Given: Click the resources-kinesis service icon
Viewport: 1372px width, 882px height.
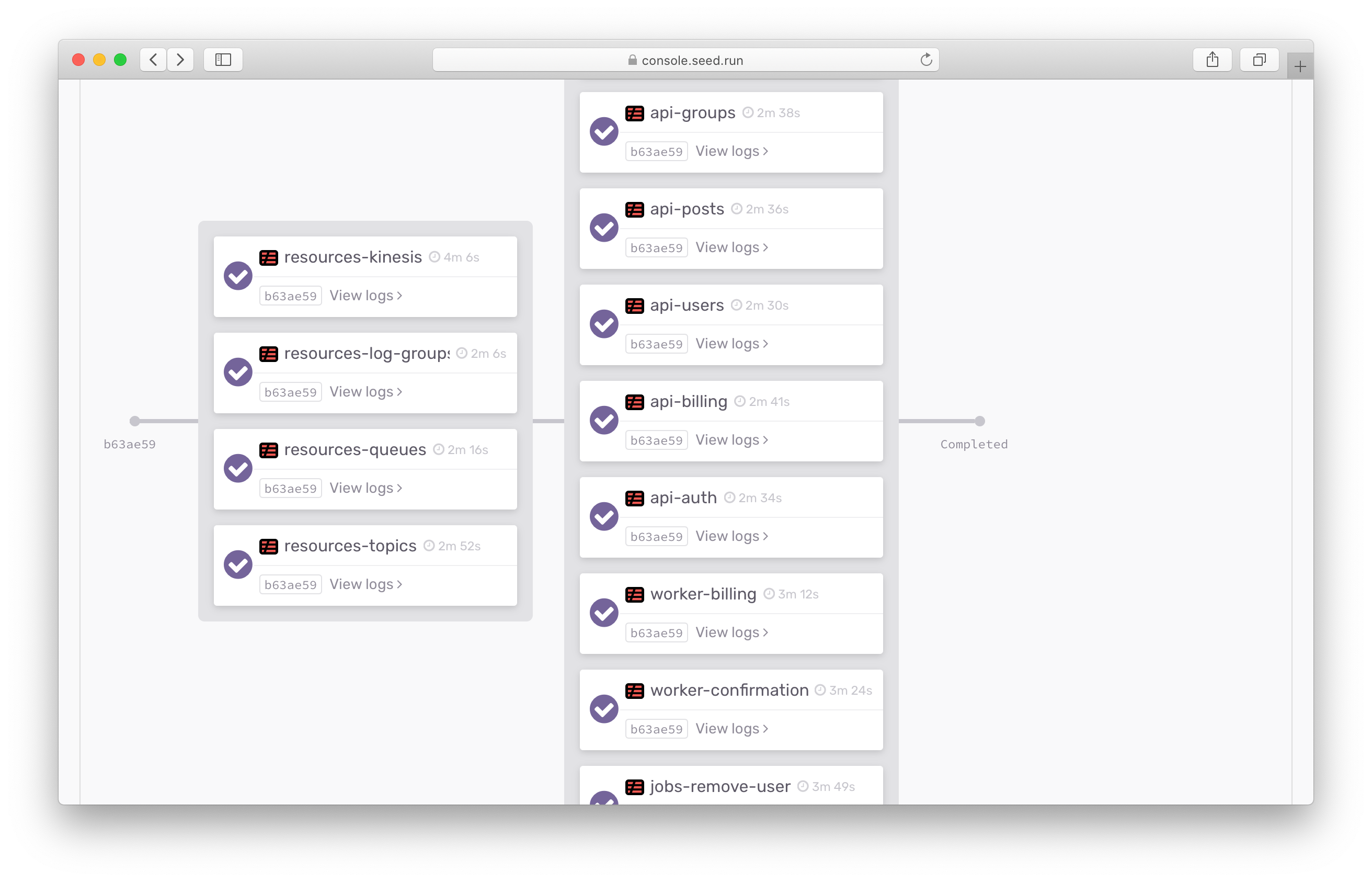Looking at the screenshot, I should point(268,258).
